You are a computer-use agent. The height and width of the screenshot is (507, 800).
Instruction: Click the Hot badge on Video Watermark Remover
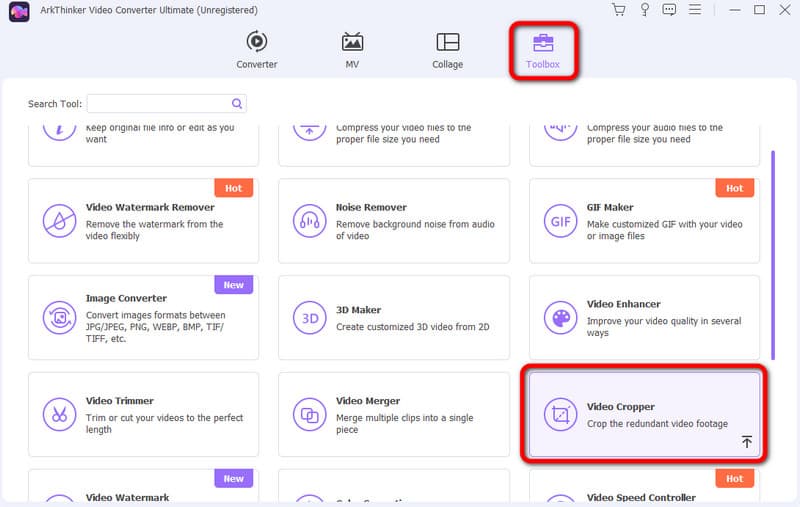coord(234,188)
